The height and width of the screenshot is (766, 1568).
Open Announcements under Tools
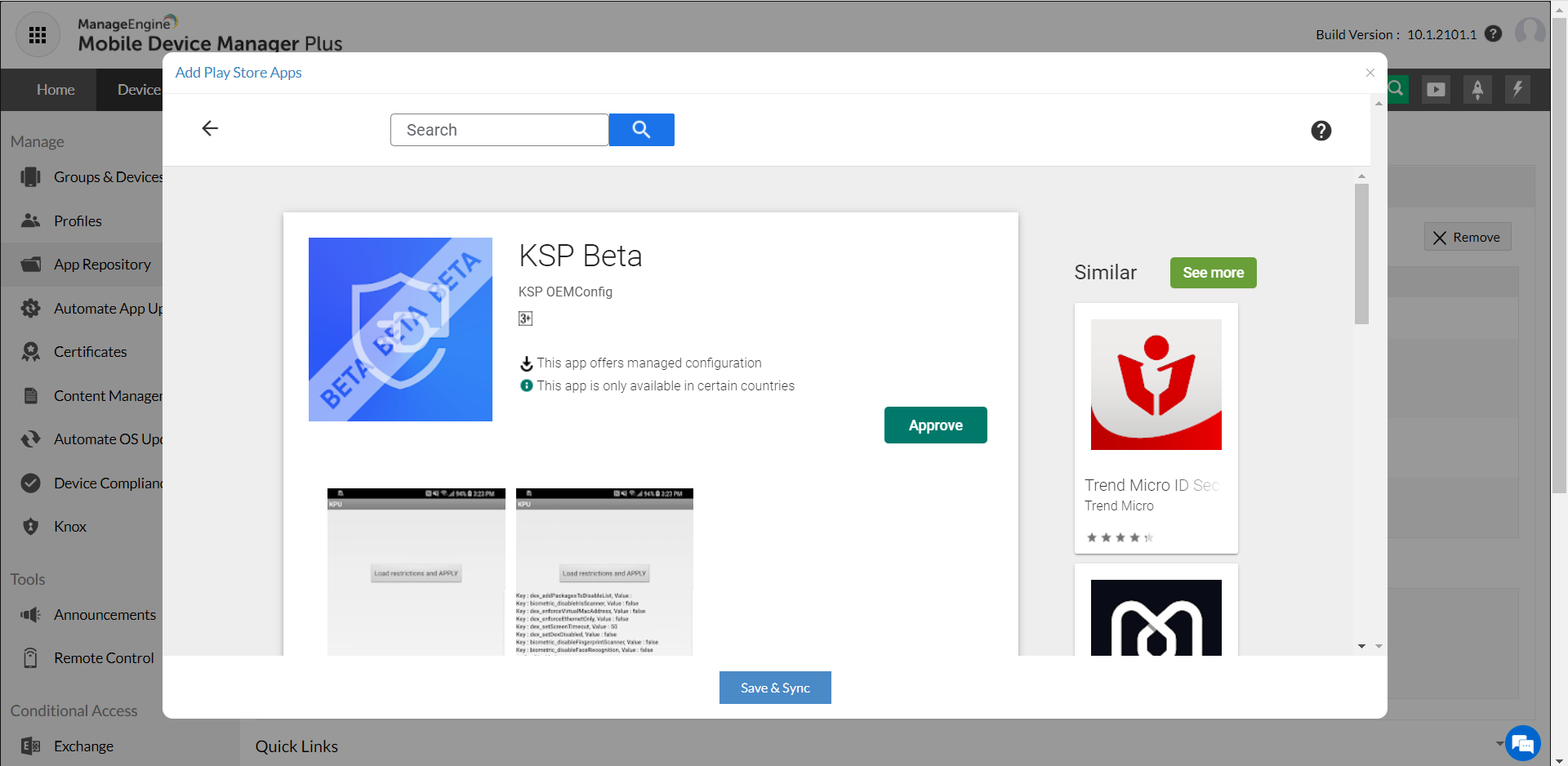pyautogui.click(x=105, y=615)
